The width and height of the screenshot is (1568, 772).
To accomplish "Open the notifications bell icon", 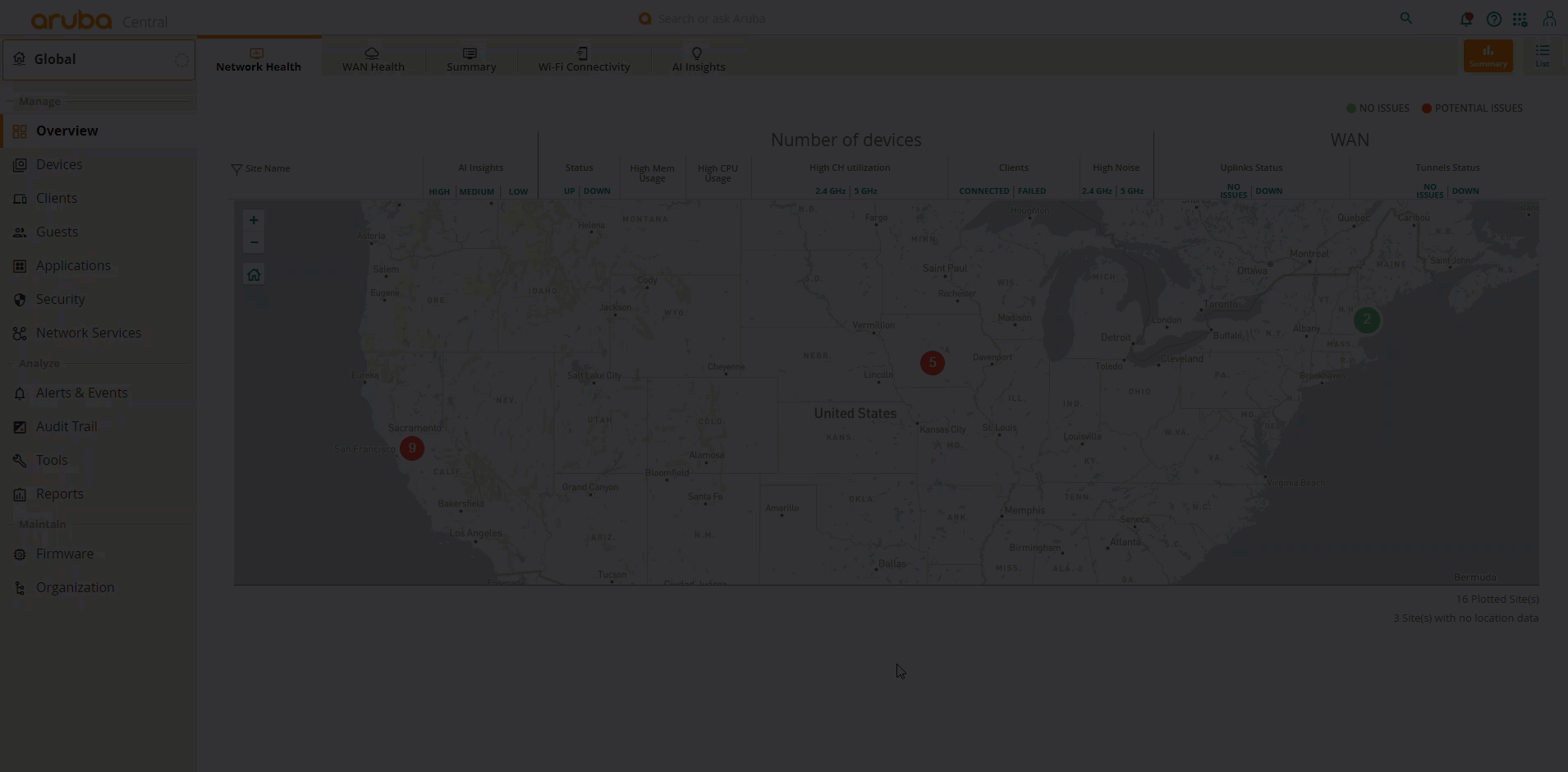I will [x=1465, y=19].
